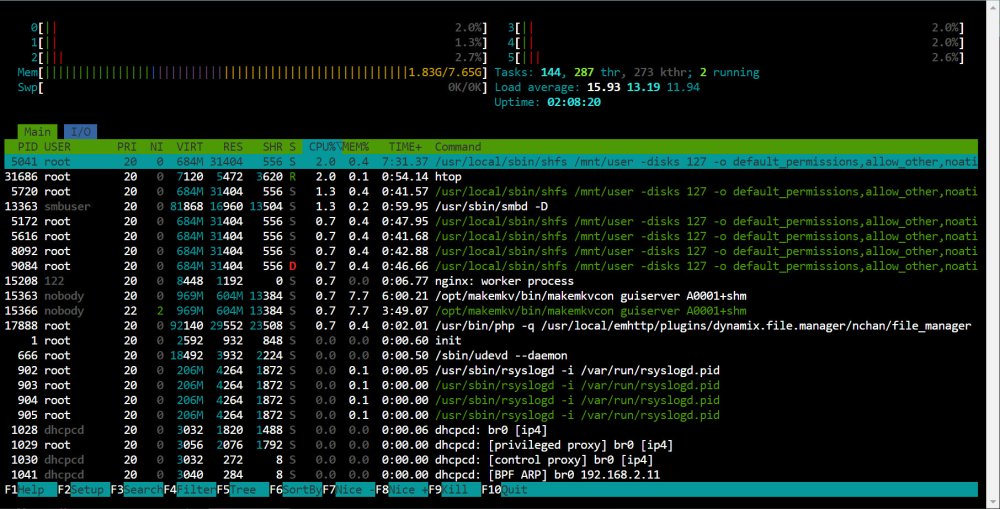Viewport: 1000px width, 509px height.
Task: Select the nginx worker process row
Action: (491, 281)
